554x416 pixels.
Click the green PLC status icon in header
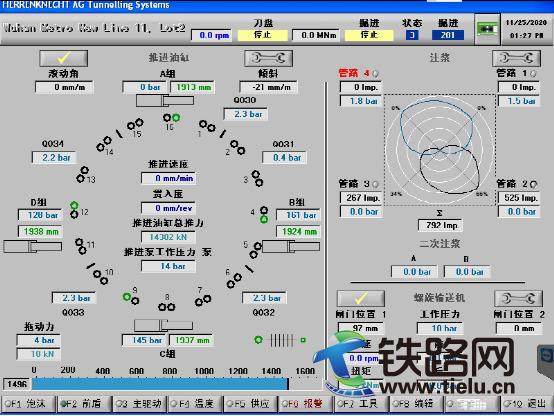pos(487,29)
